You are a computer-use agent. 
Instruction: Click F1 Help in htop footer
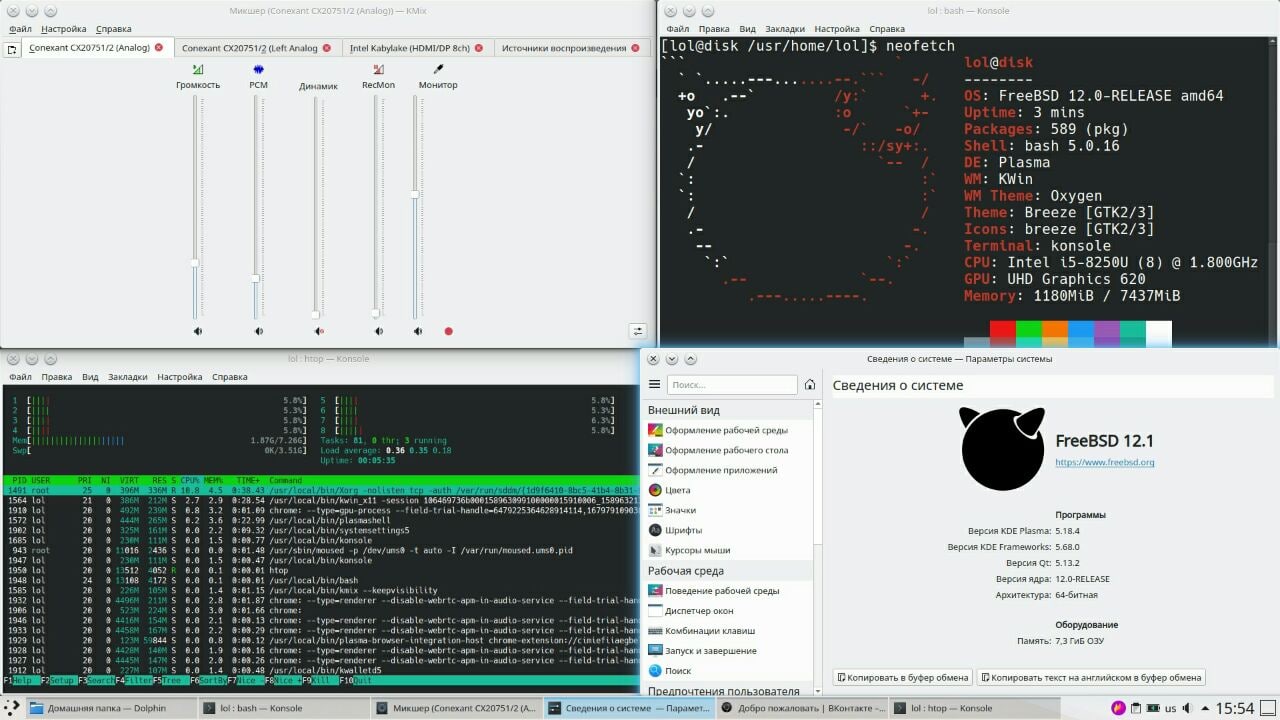point(21,680)
